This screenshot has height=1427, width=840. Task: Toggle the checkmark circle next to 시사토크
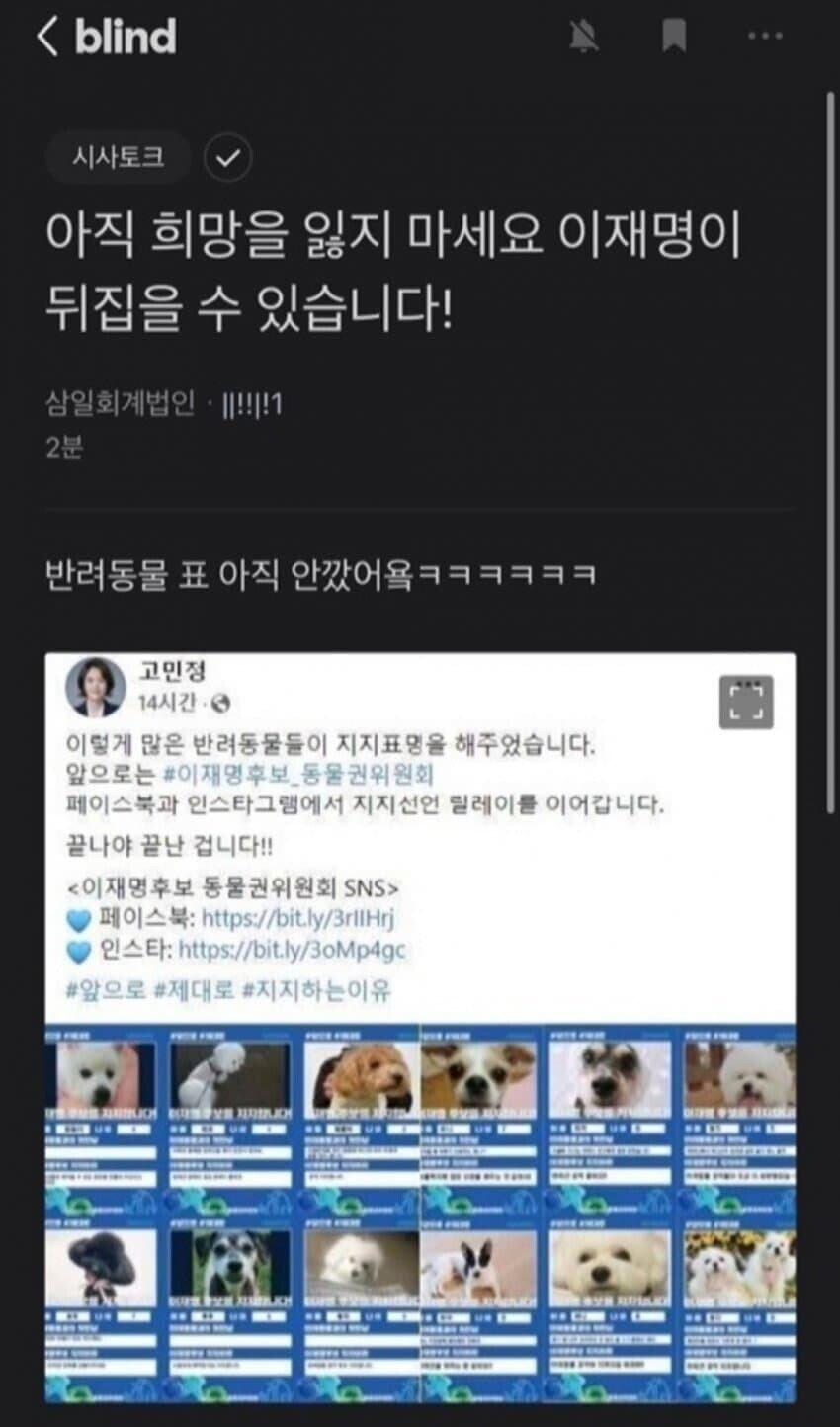(x=227, y=158)
